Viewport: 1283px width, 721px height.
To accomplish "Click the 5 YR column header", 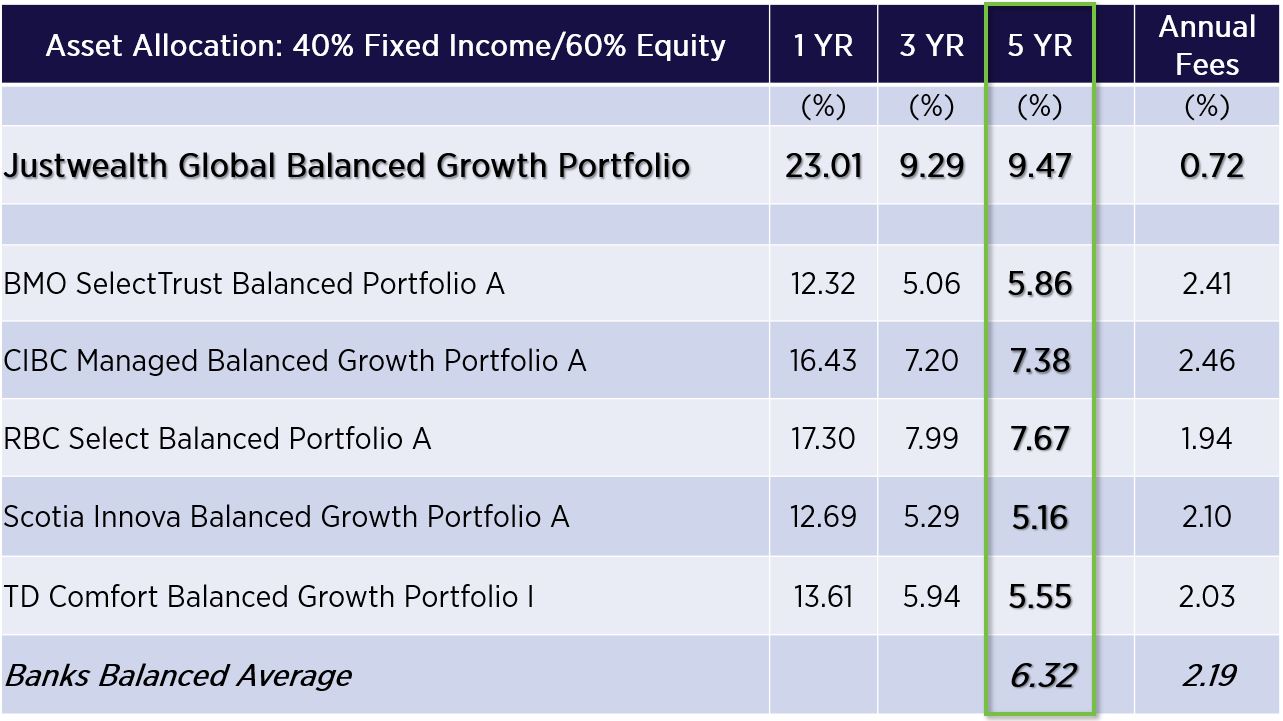I will click(x=1040, y=45).
